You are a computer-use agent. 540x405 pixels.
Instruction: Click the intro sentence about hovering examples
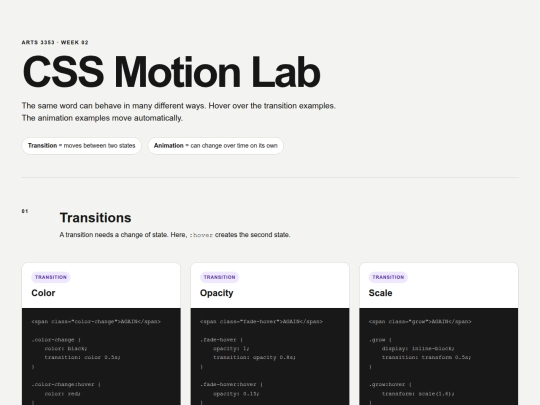(179, 106)
